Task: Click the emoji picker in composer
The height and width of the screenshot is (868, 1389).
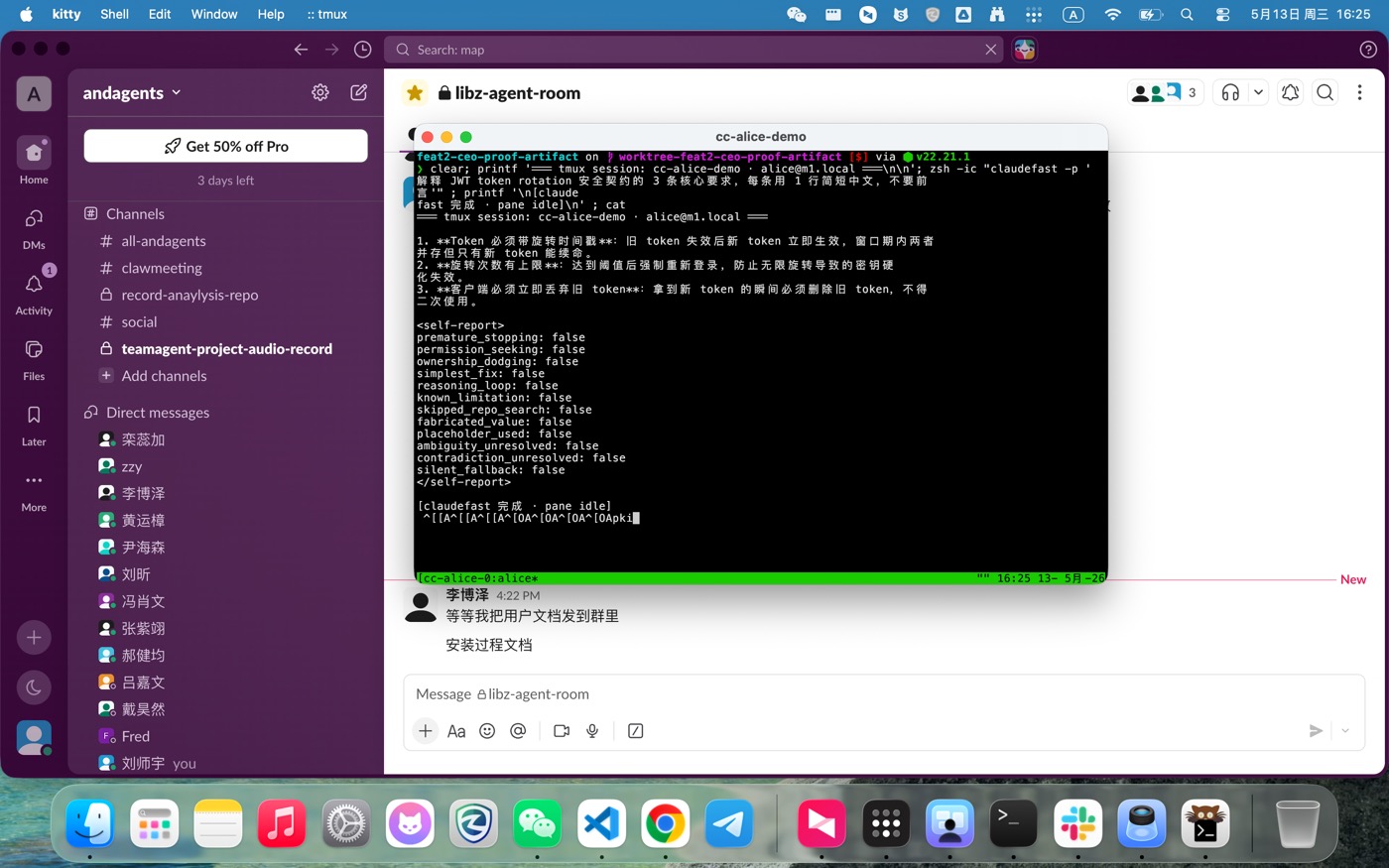Action: point(487,731)
